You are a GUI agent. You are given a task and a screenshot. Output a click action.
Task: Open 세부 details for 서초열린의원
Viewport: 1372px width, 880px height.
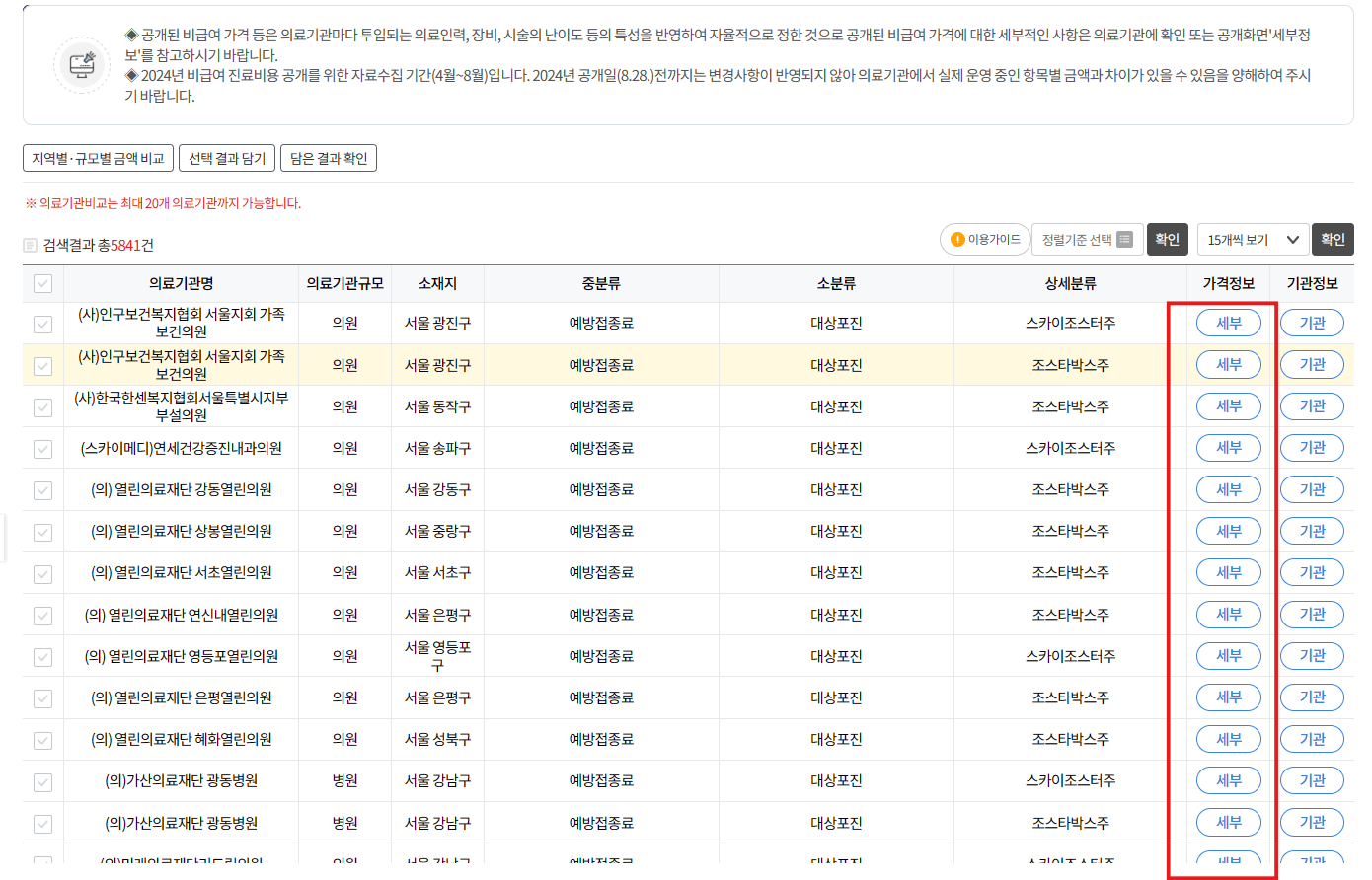tap(1228, 572)
